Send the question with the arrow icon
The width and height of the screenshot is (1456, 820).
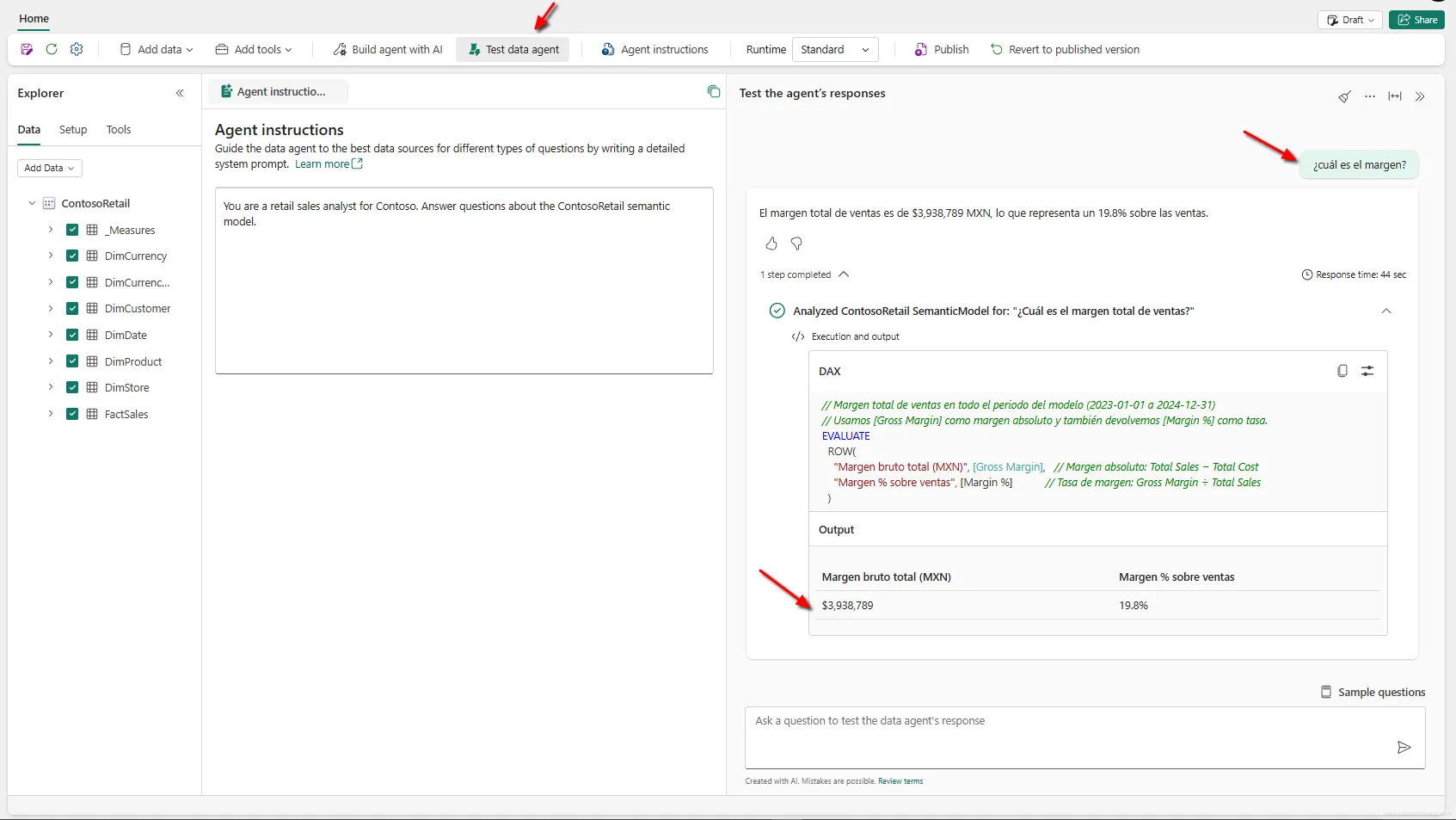[1404, 747]
